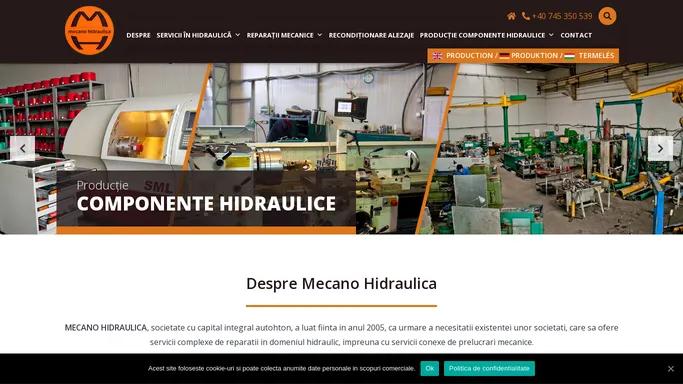Open Servicii în Hidraulică menu
This screenshot has height=384, width=683.
pos(194,35)
